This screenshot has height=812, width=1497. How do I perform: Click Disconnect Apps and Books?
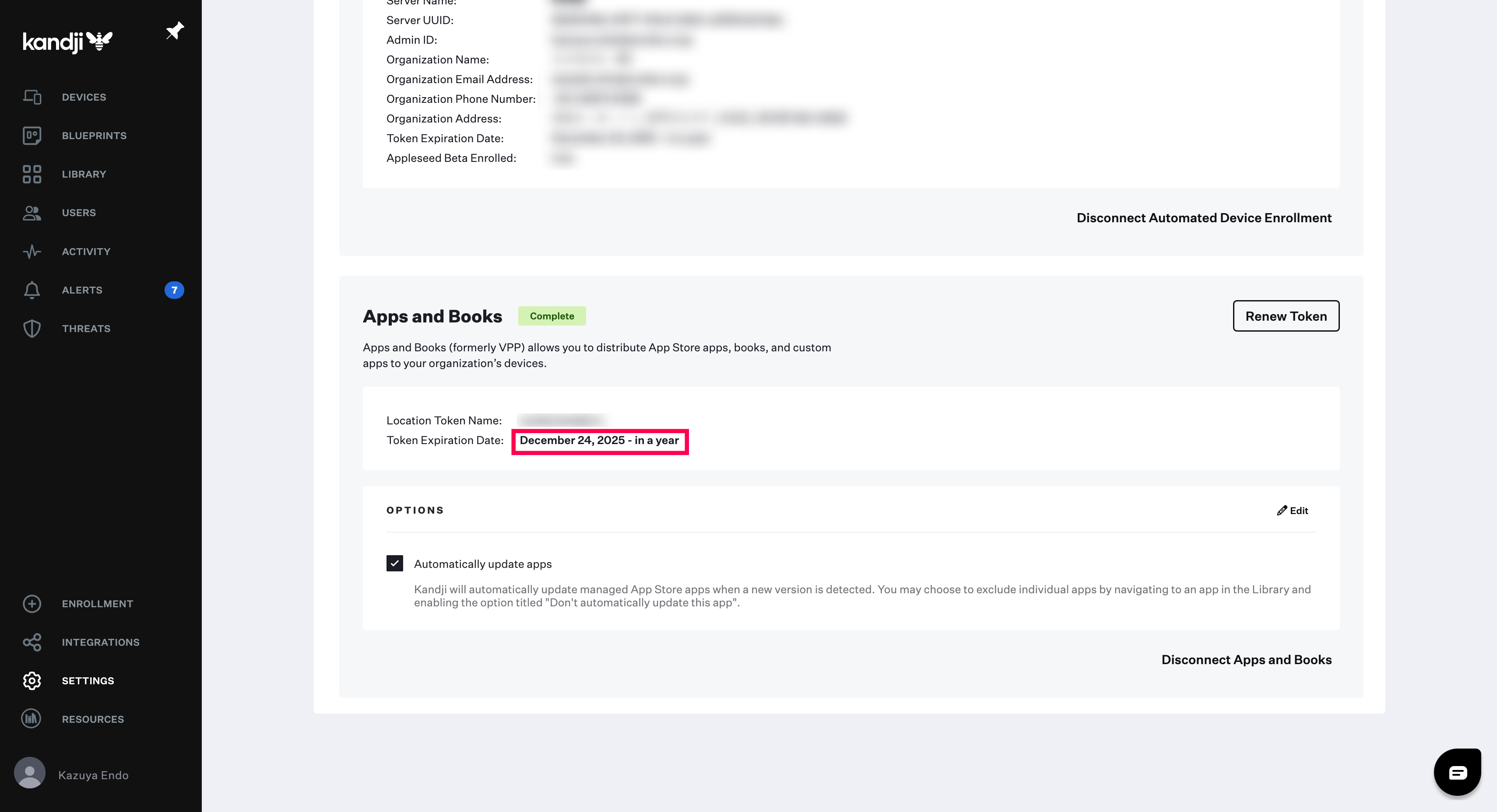[x=1247, y=660]
